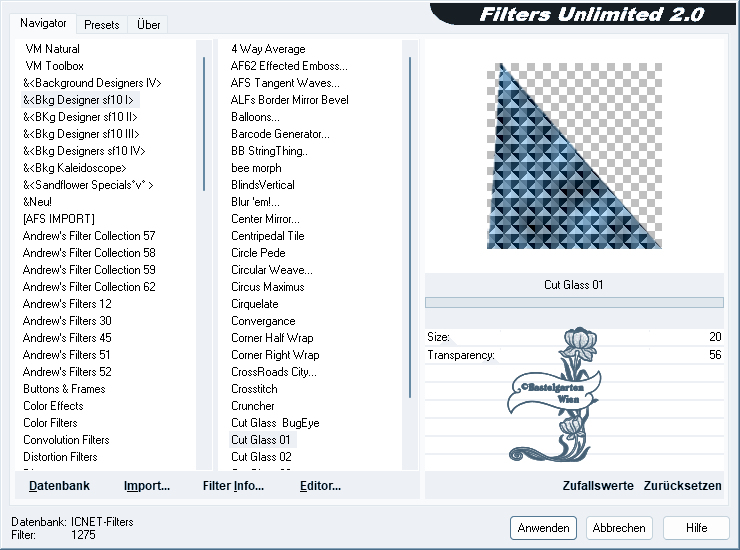Click Zurücksetzen to reset values
740x550 pixels.
682,486
